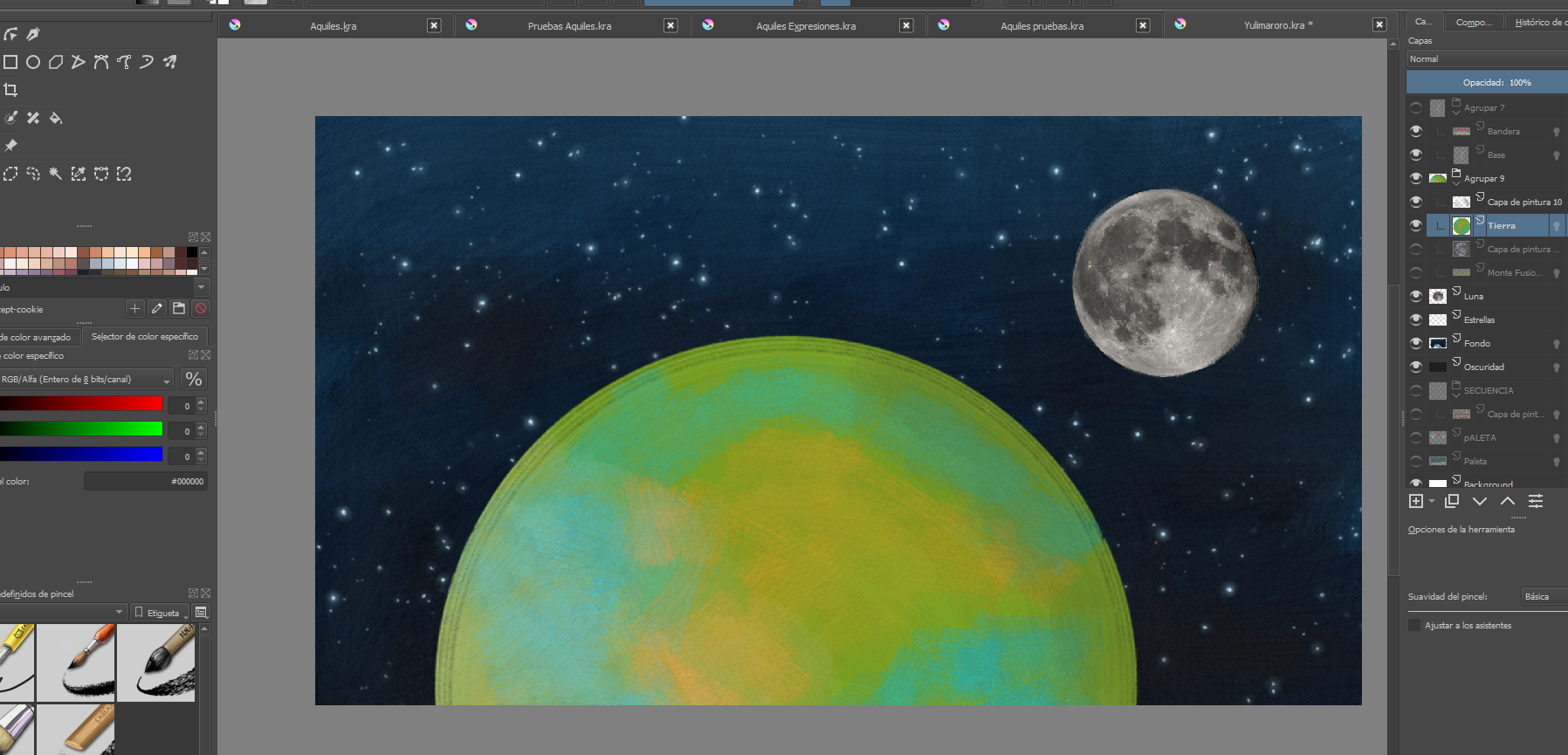Hide the Tierra layer
The image size is (1568, 755).
tap(1416, 225)
